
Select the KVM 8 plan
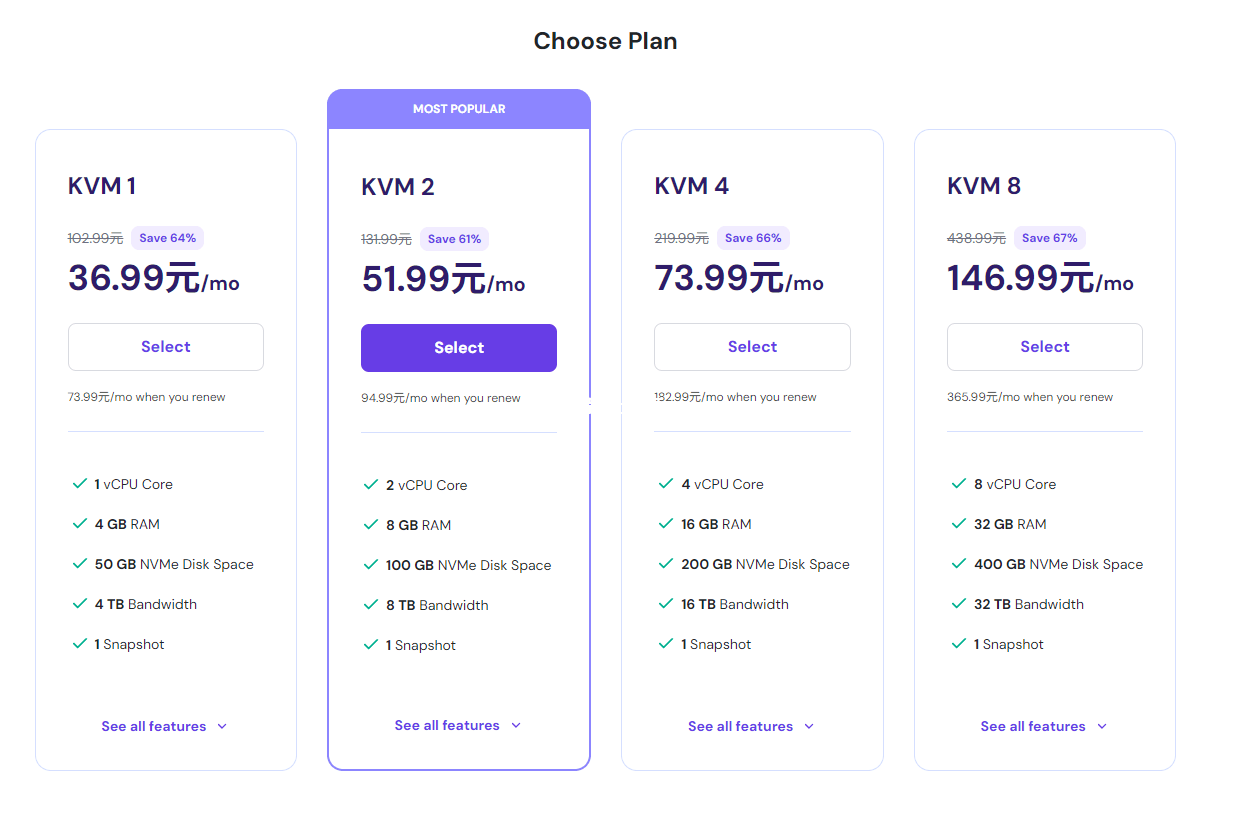[x=1044, y=347]
